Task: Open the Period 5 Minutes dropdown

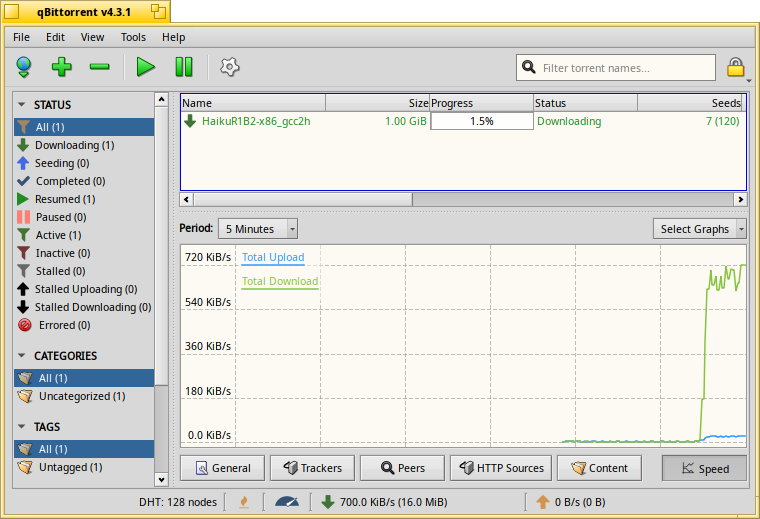Action: coord(258,229)
